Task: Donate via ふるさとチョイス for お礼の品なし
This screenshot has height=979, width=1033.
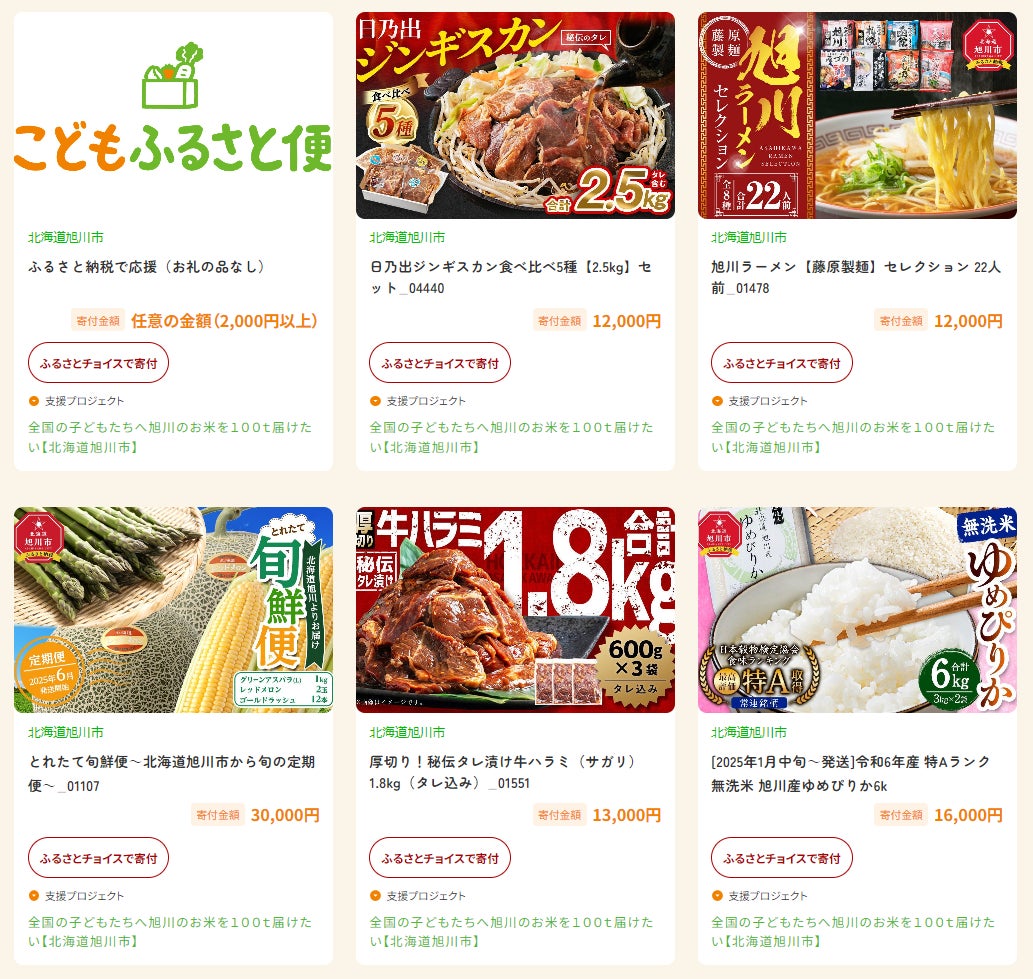Action: point(98,363)
